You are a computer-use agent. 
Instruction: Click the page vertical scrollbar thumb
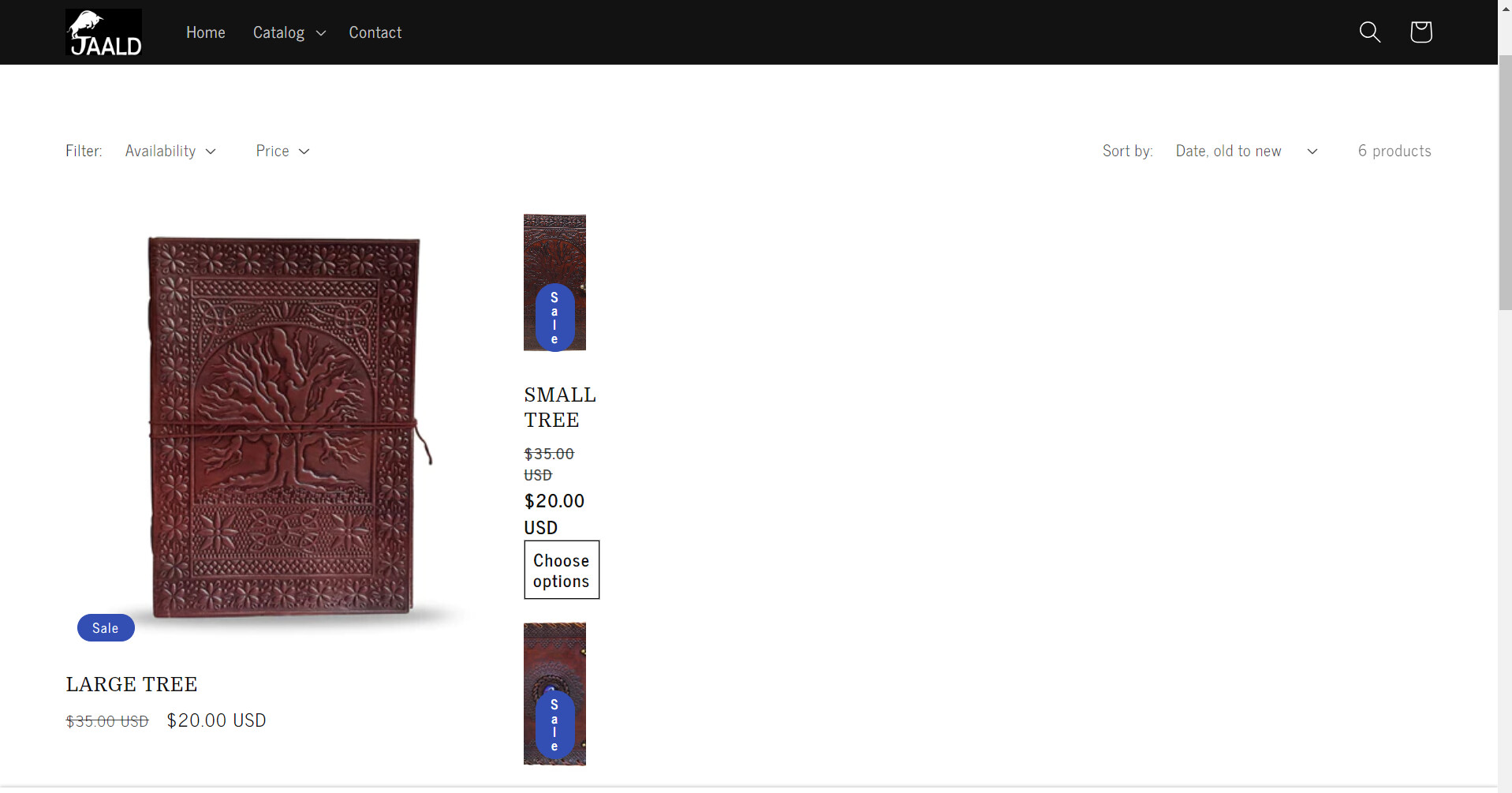pyautogui.click(x=1505, y=182)
